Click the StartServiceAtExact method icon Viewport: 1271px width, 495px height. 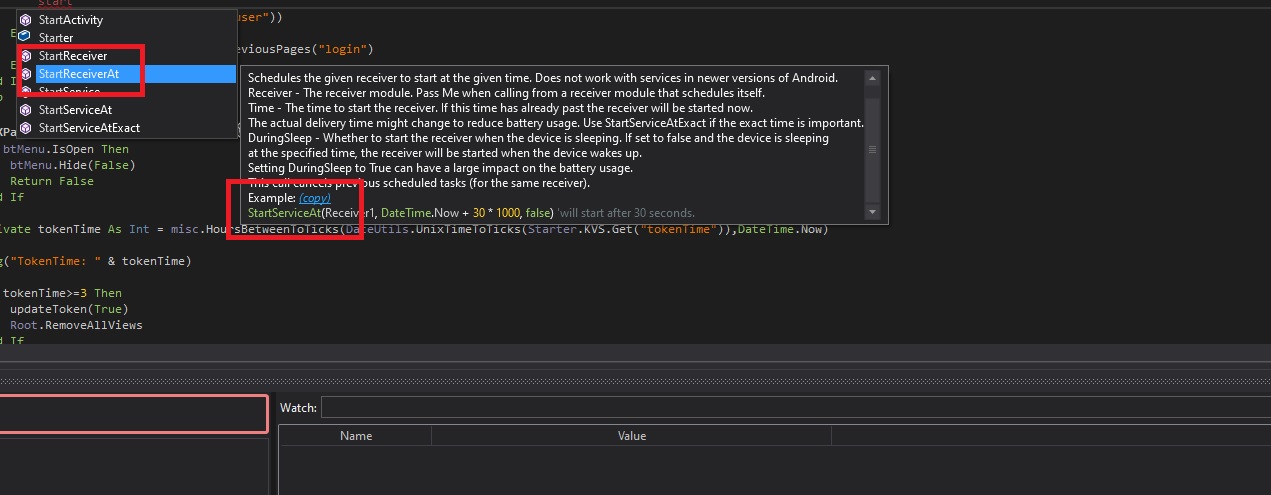25,128
